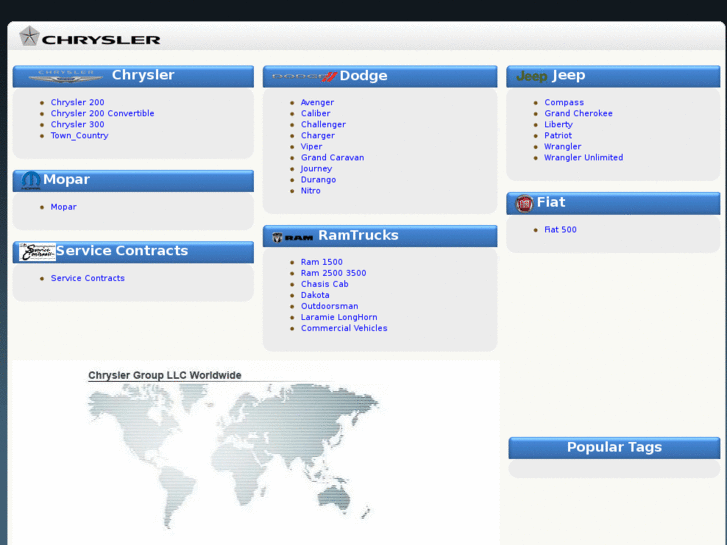Go to the Commercial Vehicles page
Viewport: 727px width, 545px height.
(x=344, y=328)
